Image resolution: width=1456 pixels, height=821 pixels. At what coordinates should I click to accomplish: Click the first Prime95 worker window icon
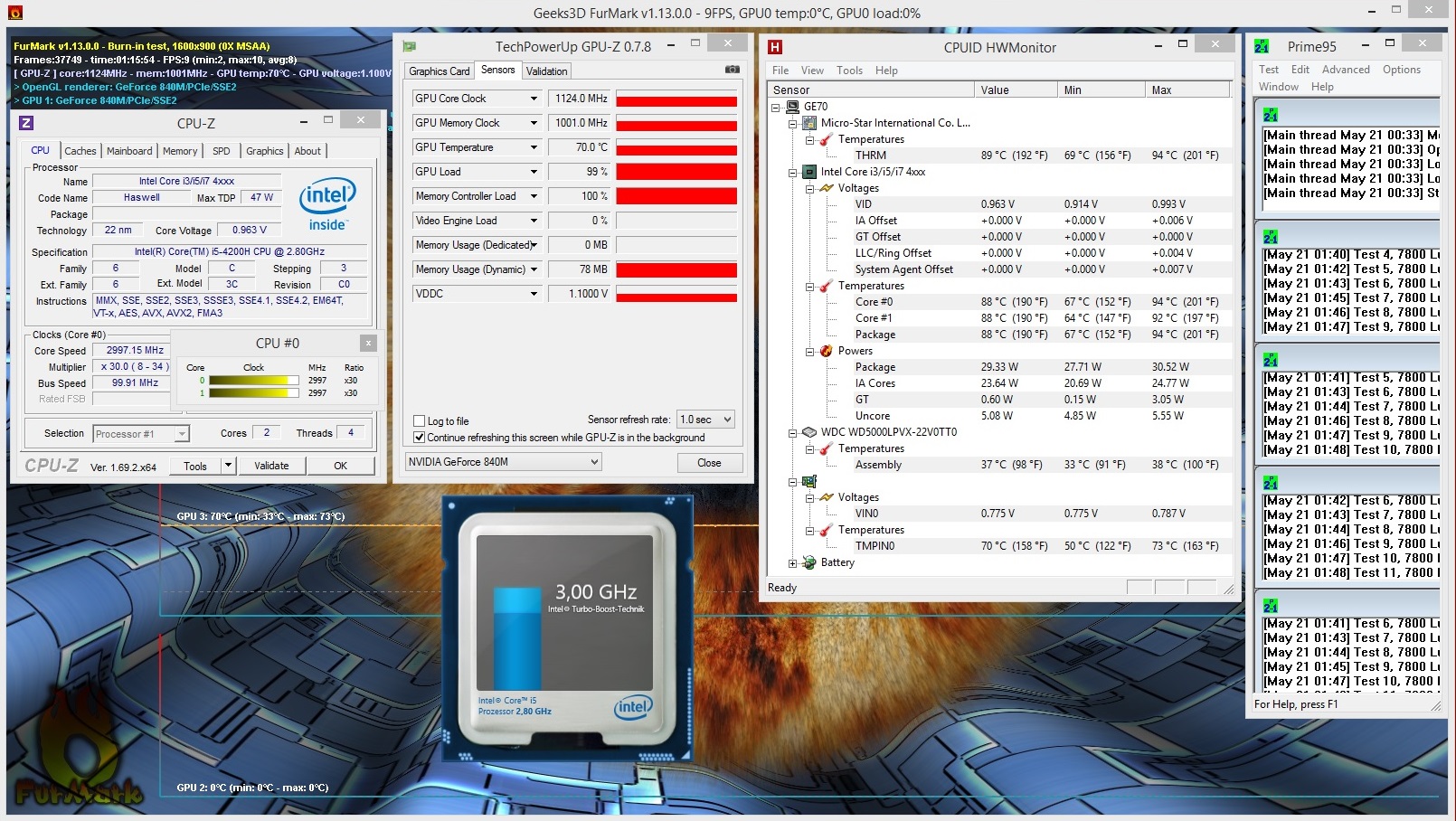pos(1271,115)
